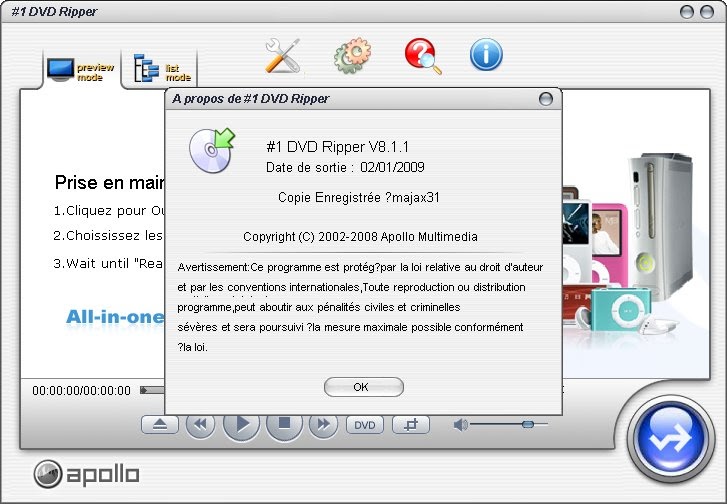Screen dimensions: 727x504
Task: Click OK in the About dialog
Action: (364, 387)
